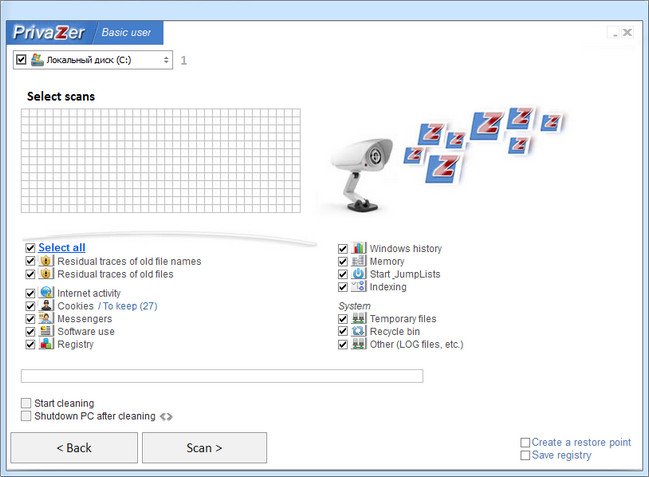This screenshot has height=477, width=649.
Task: Click the Software use icon
Action: pyautogui.click(x=46, y=331)
